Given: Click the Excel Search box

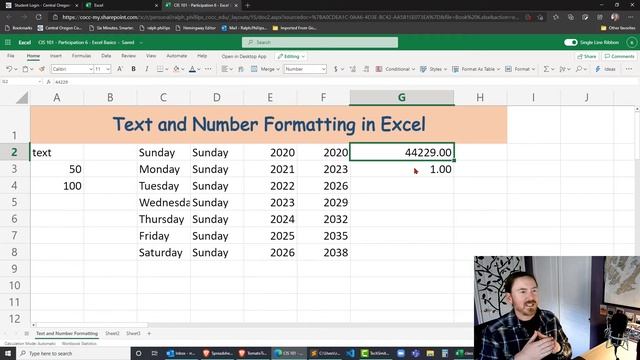Looking at the screenshot, I should [x=320, y=42].
